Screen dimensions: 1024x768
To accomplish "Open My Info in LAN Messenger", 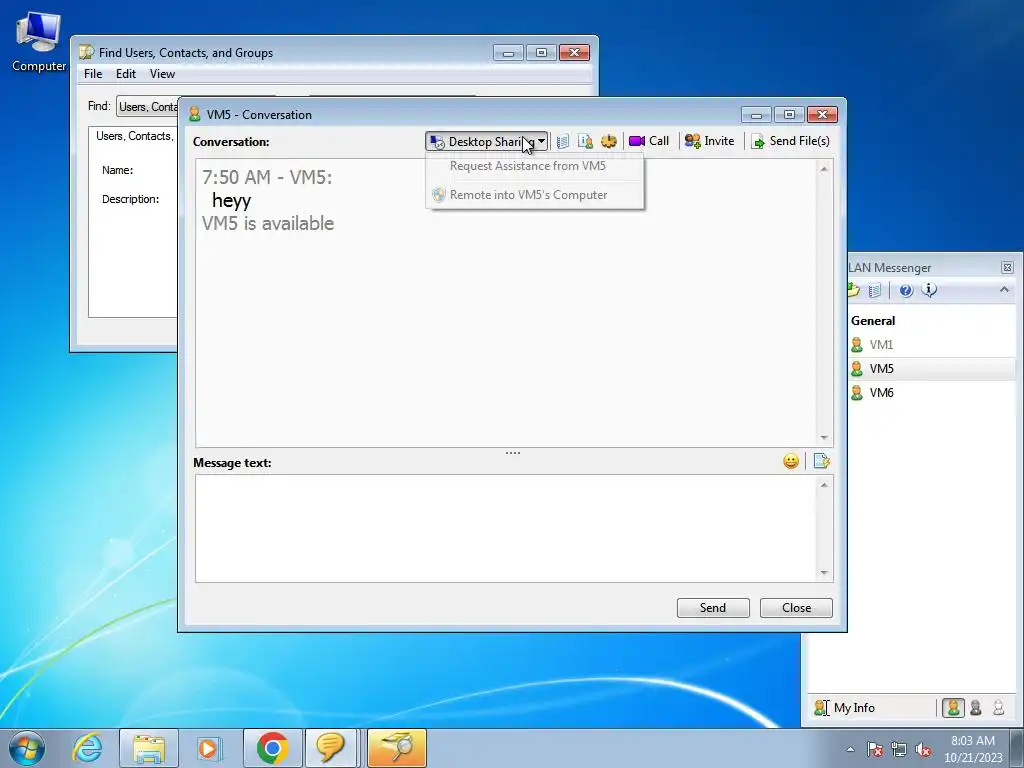I will [x=845, y=708].
